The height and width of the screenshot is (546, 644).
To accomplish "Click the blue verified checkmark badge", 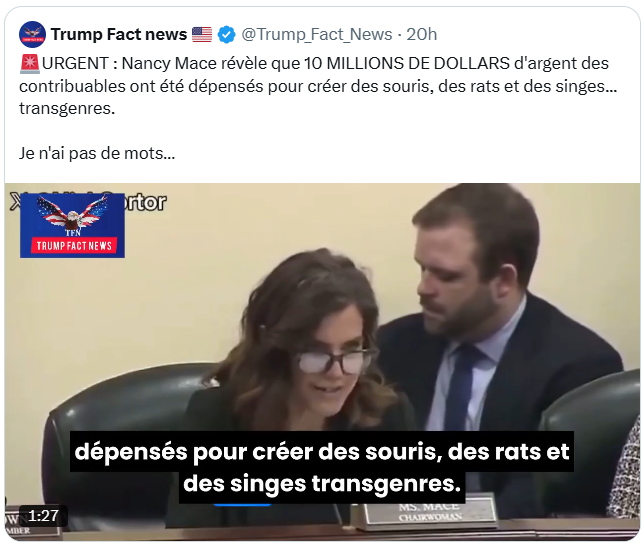I will tap(226, 35).
